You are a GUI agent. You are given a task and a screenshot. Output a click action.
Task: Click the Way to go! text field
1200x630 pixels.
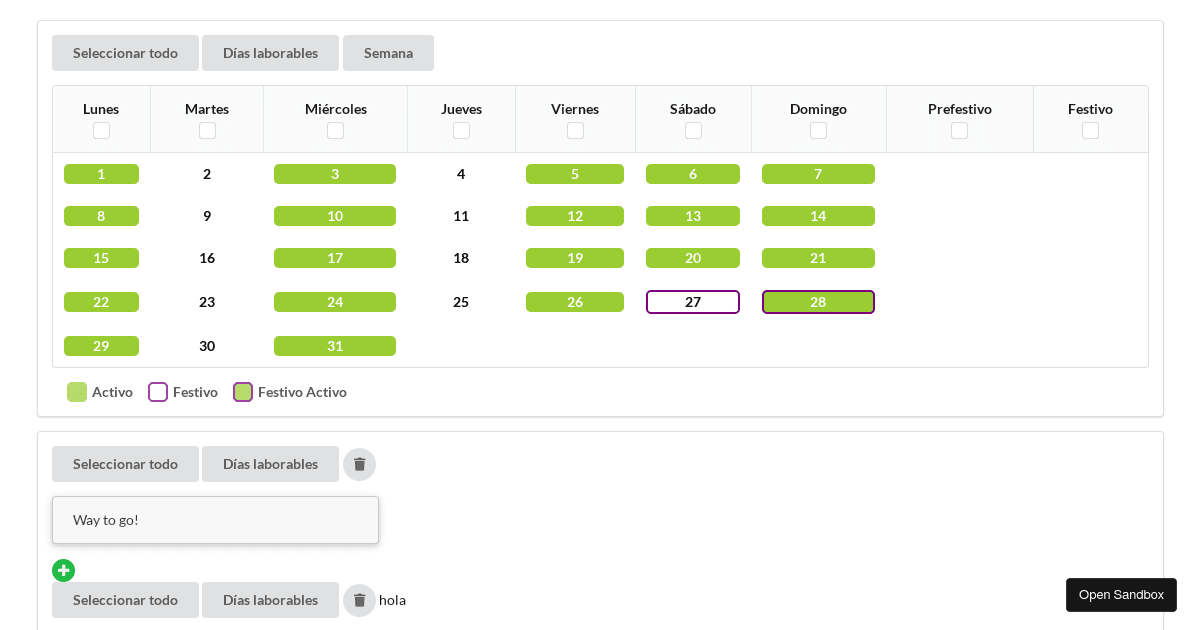pos(215,520)
